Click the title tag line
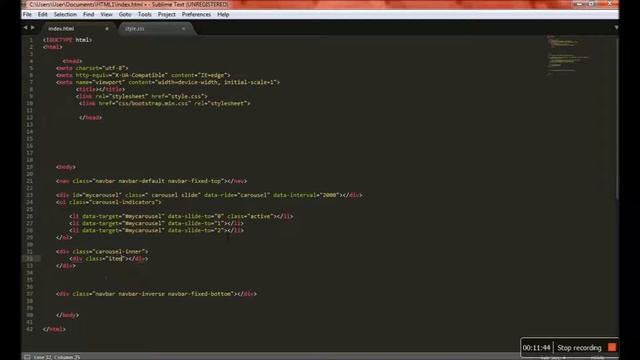 100,89
